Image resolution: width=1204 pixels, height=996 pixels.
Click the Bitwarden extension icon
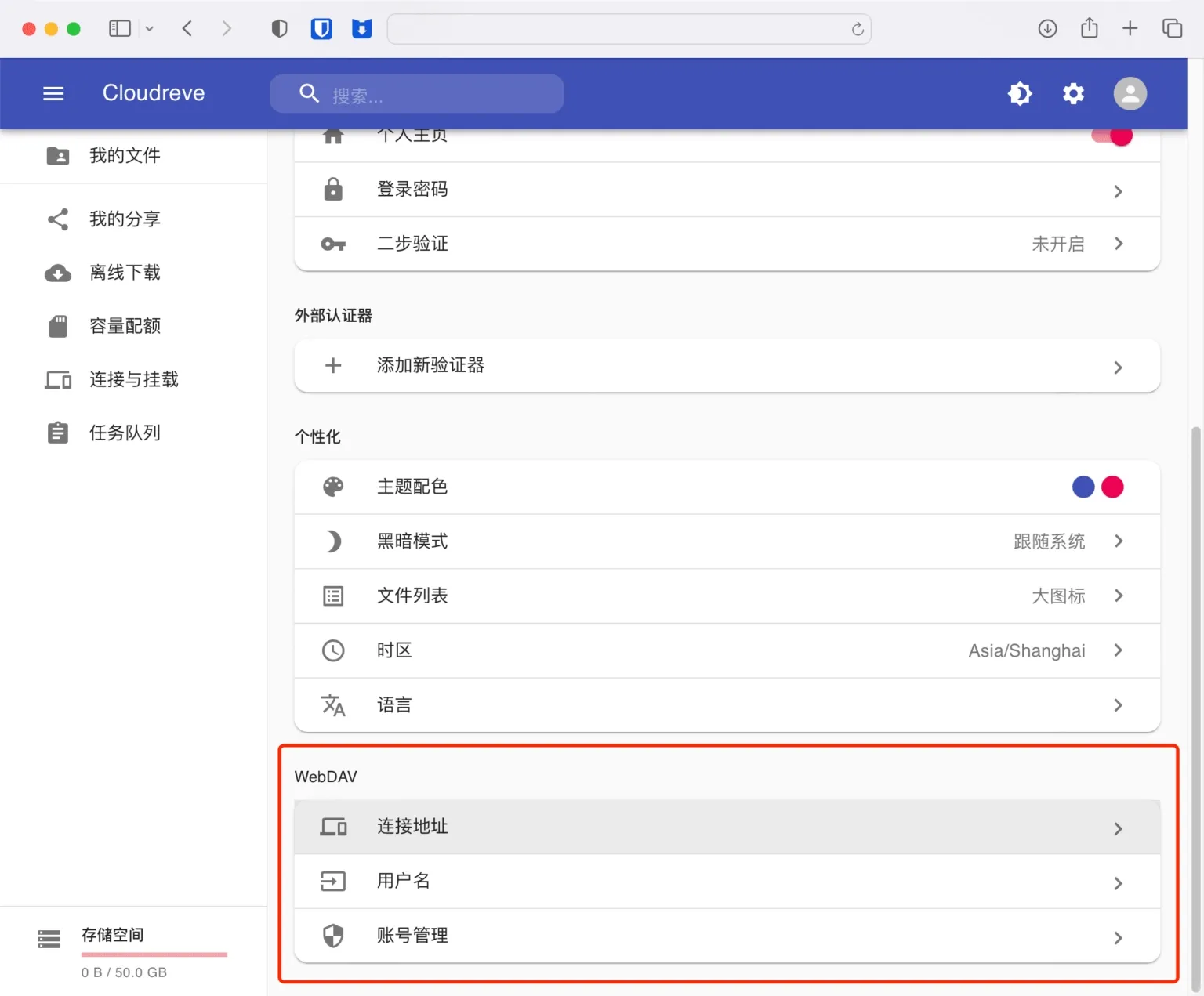(321, 29)
